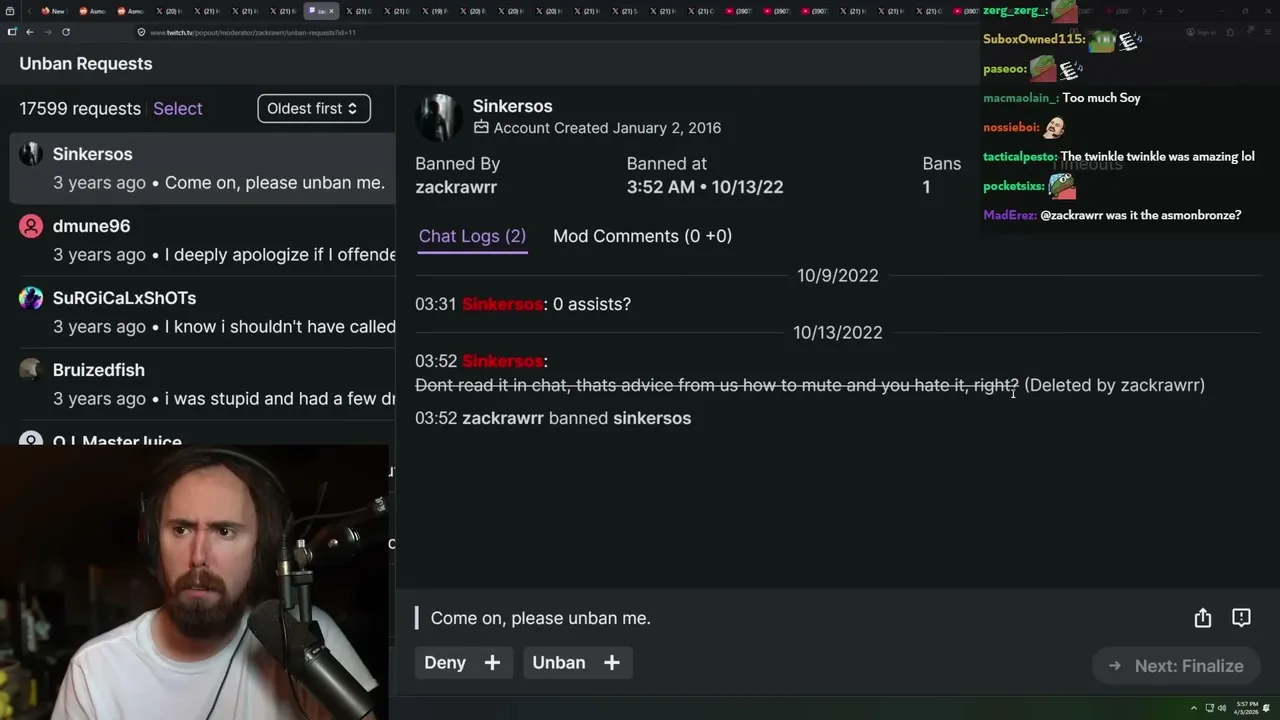This screenshot has width=1280, height=720.
Task: Click the 10/13/2022 date separator label
Action: tap(838, 333)
